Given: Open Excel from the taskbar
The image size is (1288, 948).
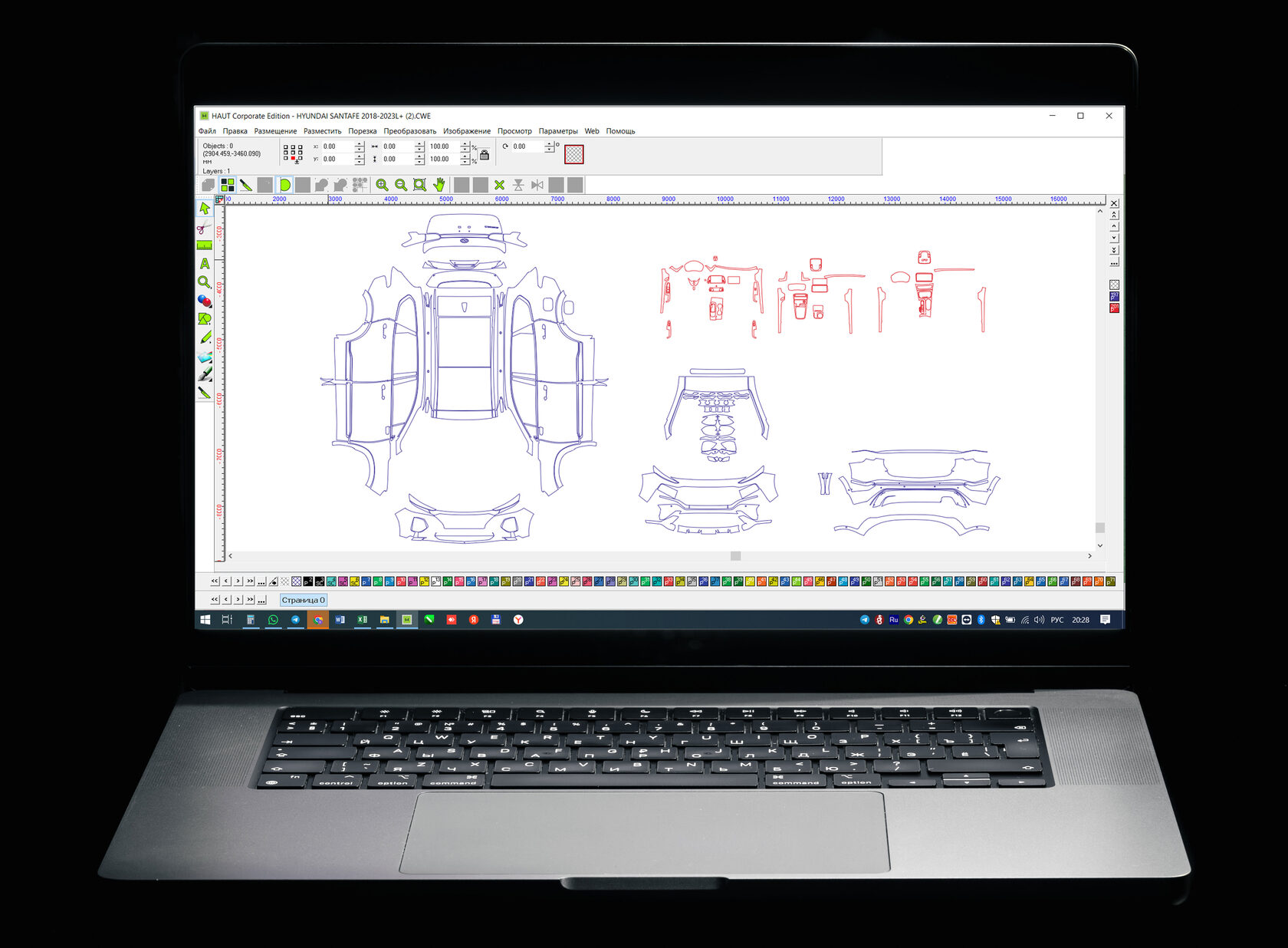Looking at the screenshot, I should (x=362, y=620).
